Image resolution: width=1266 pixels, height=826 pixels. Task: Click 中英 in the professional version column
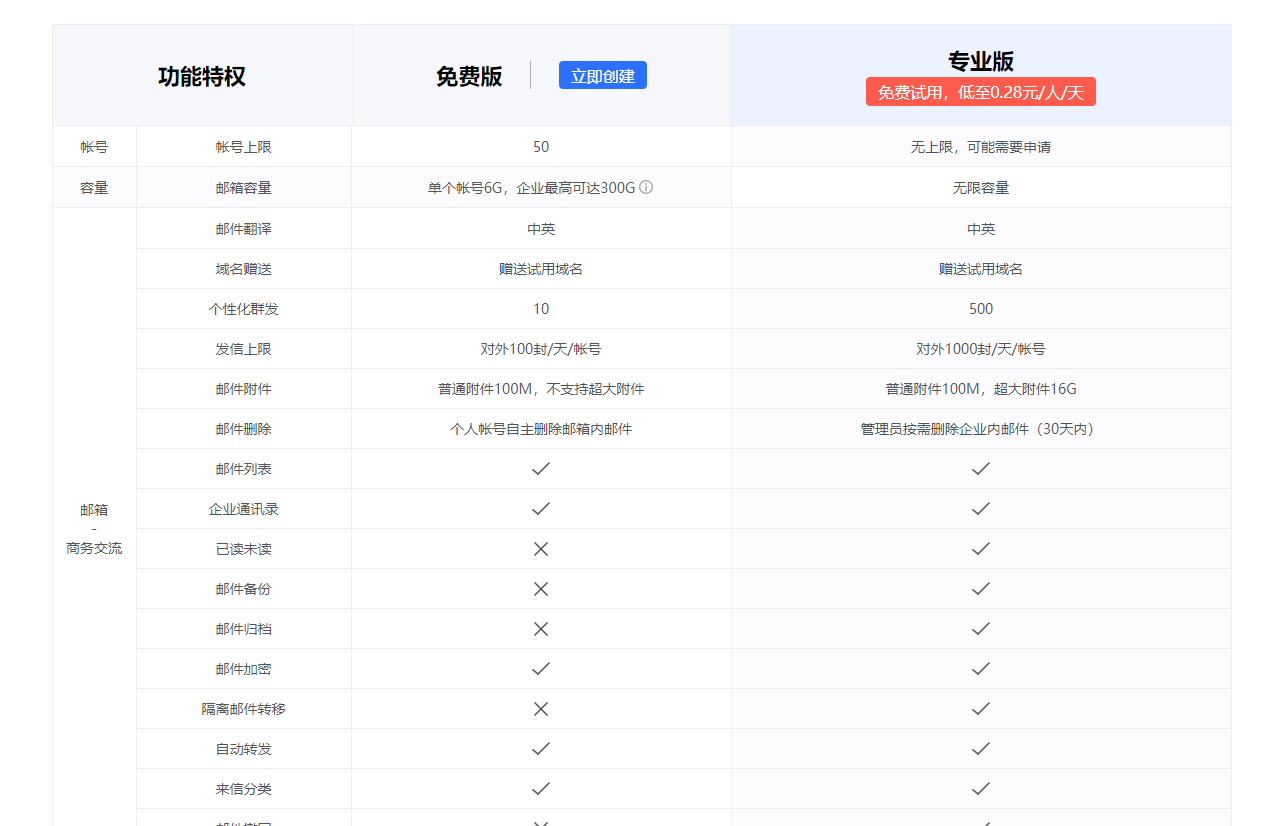(981, 229)
